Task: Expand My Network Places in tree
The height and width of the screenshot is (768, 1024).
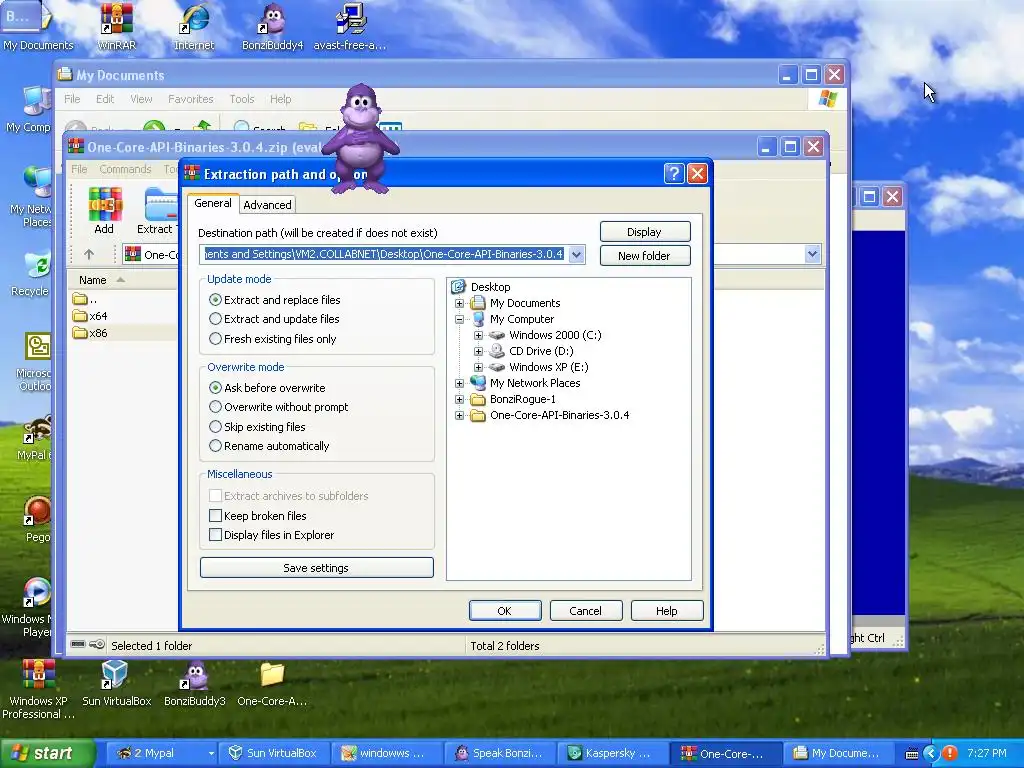Action: coord(459,383)
